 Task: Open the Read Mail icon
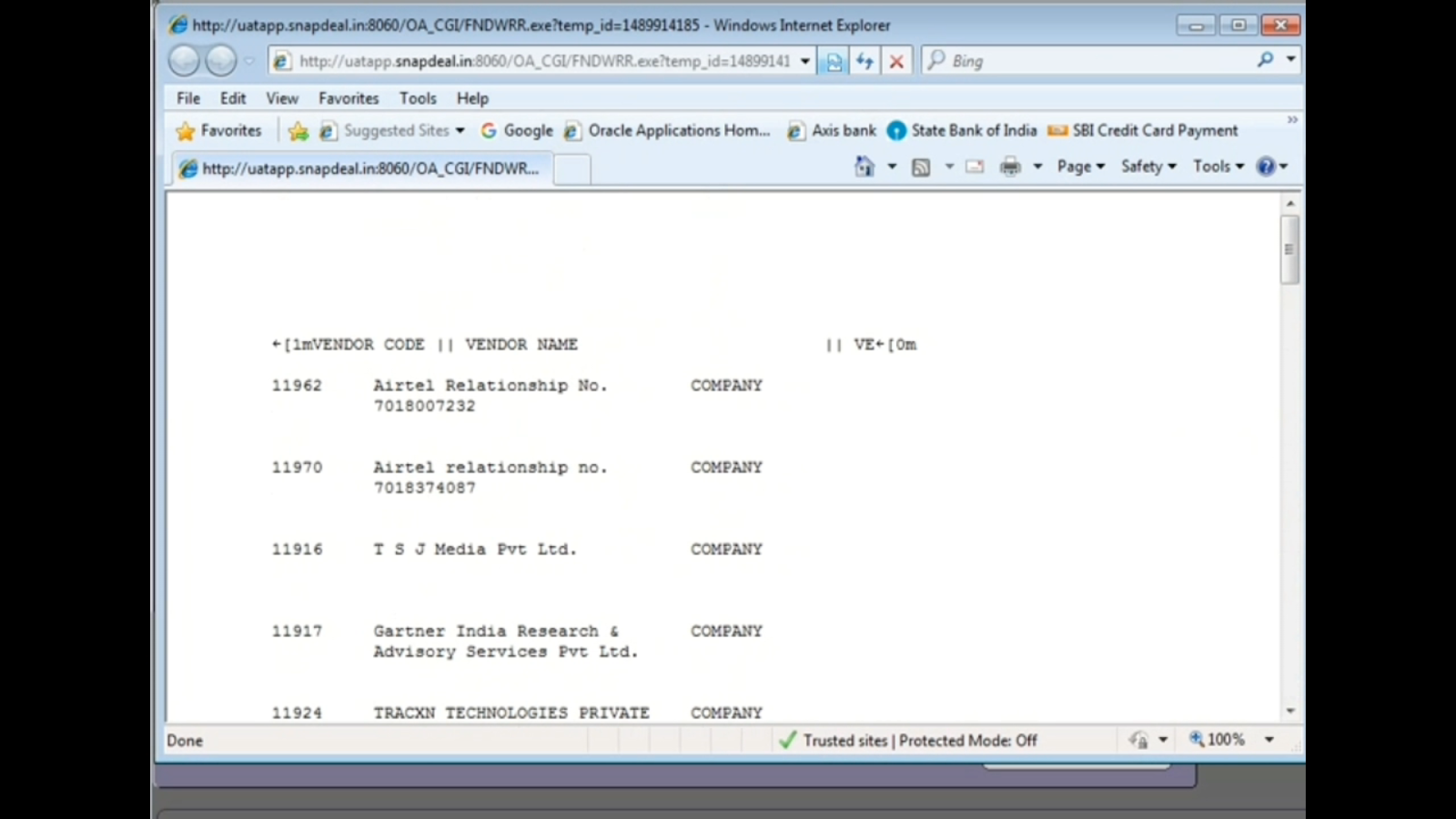pyautogui.click(x=974, y=166)
